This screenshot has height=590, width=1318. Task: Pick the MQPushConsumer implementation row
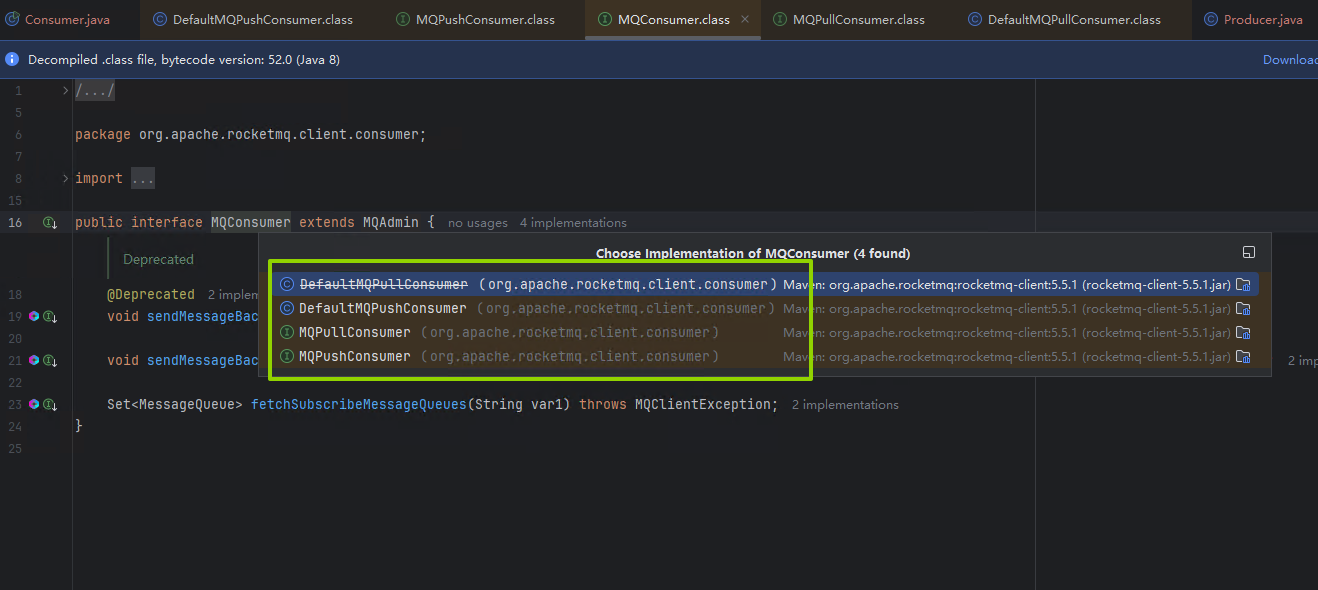coord(764,356)
